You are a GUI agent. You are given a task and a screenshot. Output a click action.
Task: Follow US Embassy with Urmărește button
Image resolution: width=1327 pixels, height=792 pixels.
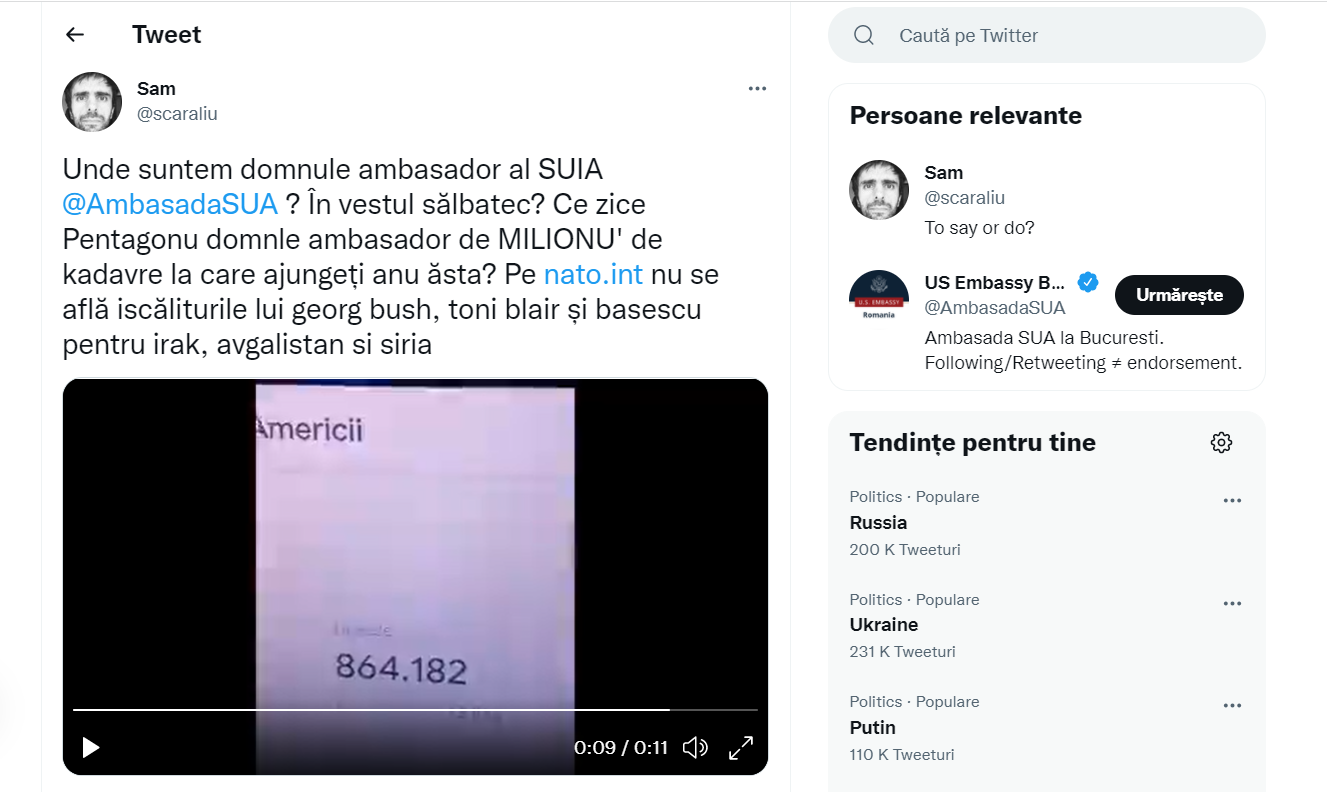(x=1179, y=295)
